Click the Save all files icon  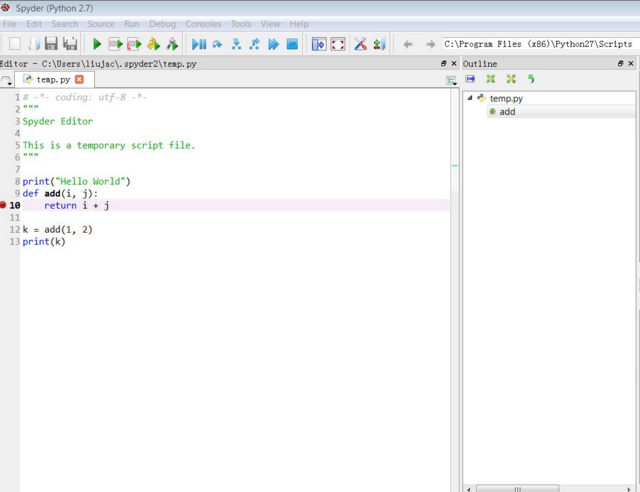70,44
